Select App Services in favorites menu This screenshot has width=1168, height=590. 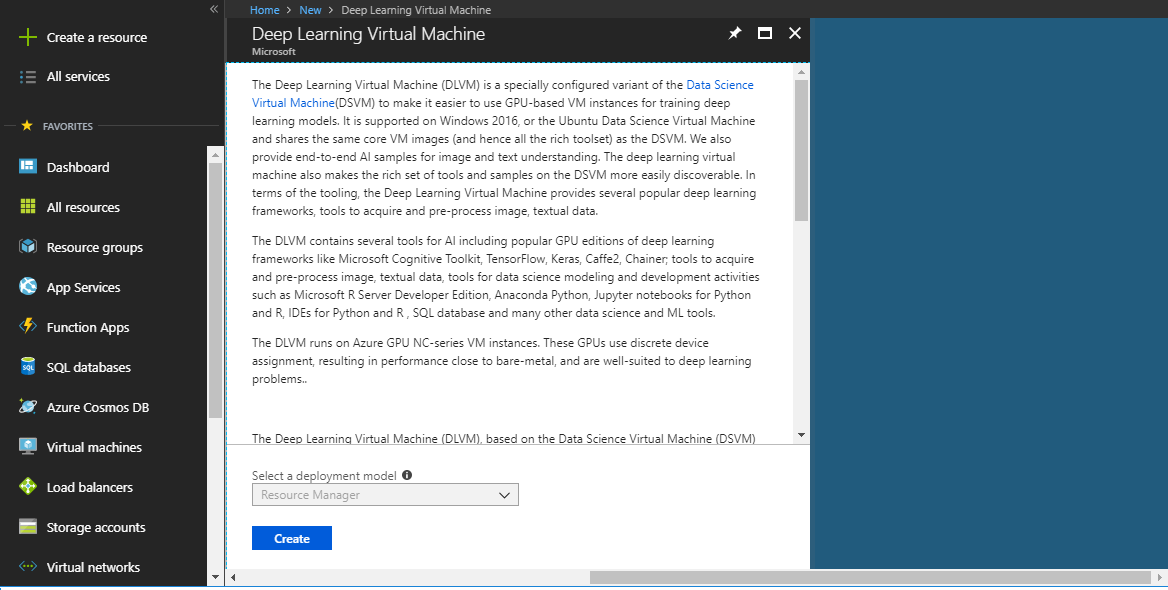83,288
